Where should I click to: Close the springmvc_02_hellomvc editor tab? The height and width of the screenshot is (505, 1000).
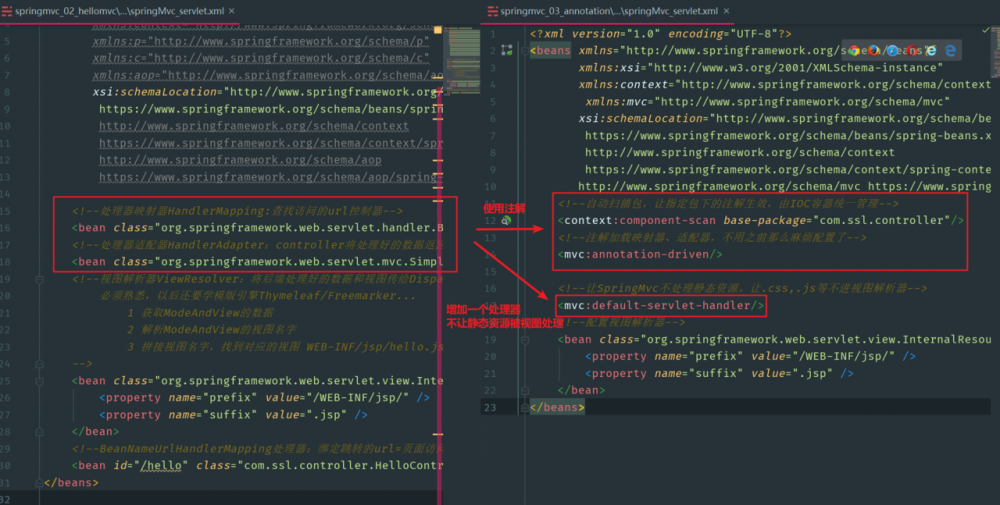pyautogui.click(x=232, y=11)
